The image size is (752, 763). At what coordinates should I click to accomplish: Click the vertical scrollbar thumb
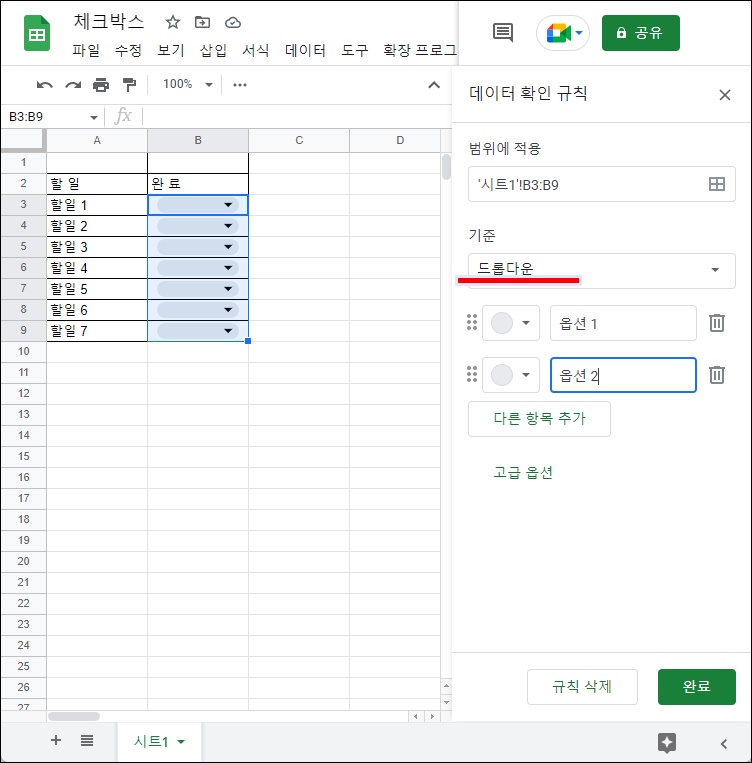(446, 167)
